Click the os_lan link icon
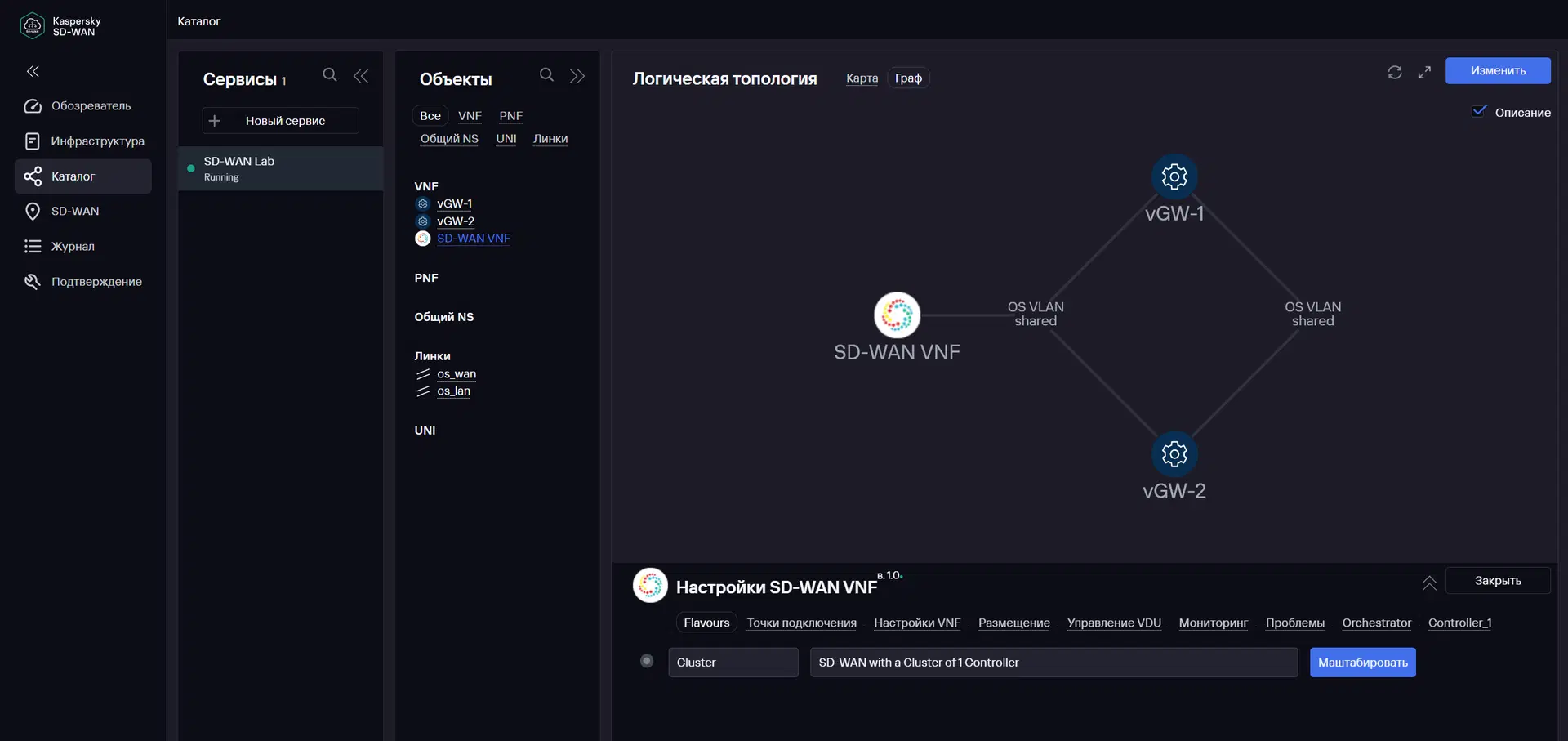This screenshot has width=1568, height=741. 423,391
